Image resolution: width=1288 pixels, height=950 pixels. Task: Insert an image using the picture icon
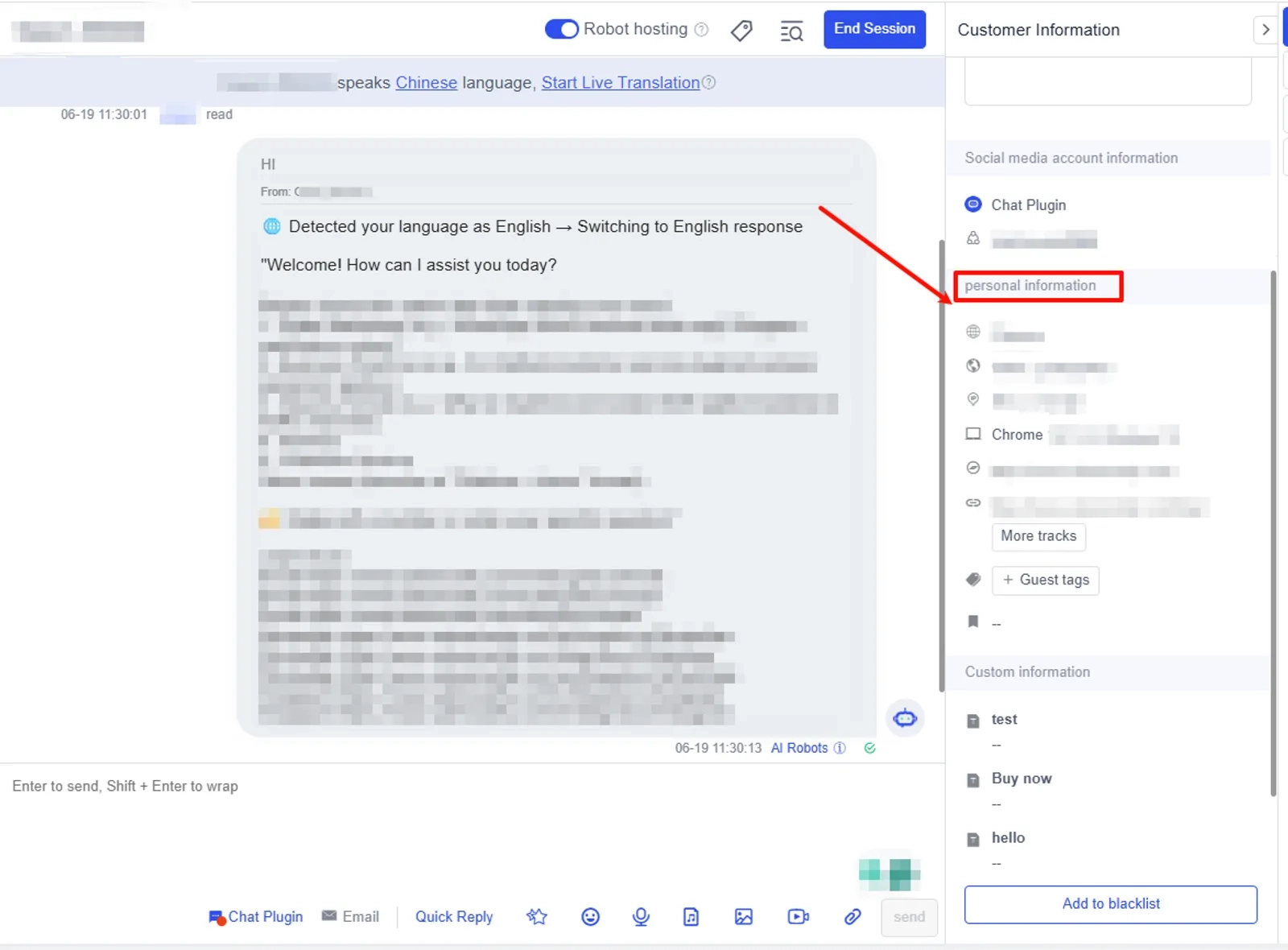(744, 916)
